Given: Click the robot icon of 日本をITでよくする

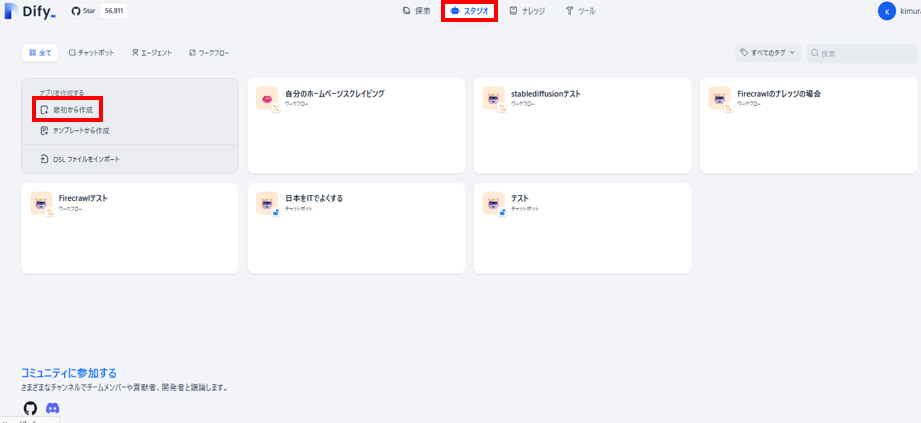Looking at the screenshot, I should pyautogui.click(x=267, y=203).
